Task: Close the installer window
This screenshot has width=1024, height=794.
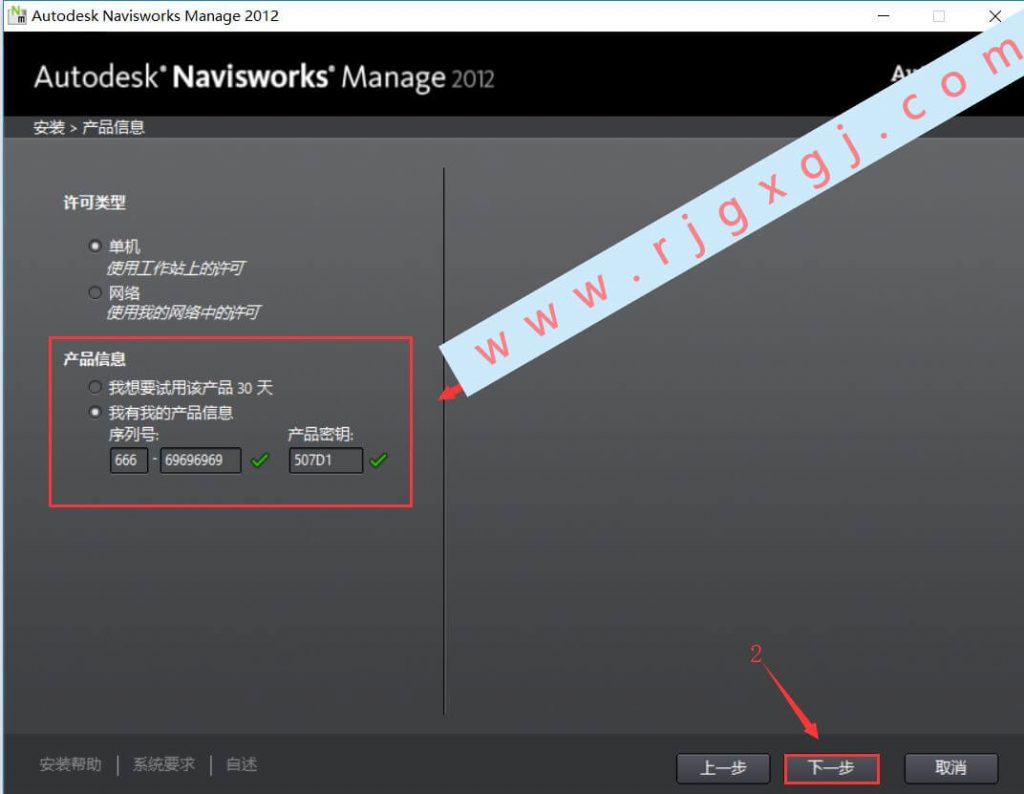Action: [x=995, y=16]
